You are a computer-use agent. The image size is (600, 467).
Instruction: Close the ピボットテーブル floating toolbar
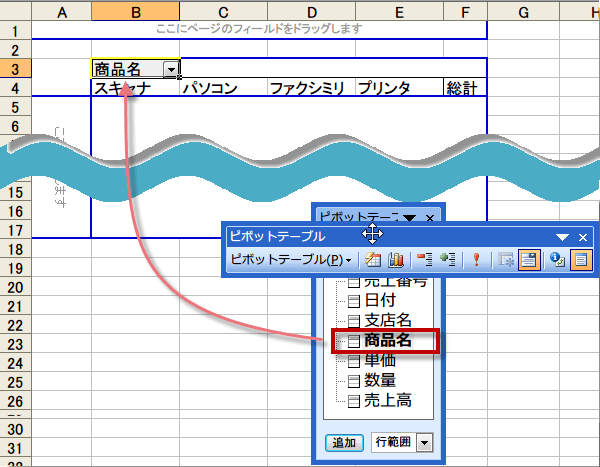pyautogui.click(x=583, y=237)
